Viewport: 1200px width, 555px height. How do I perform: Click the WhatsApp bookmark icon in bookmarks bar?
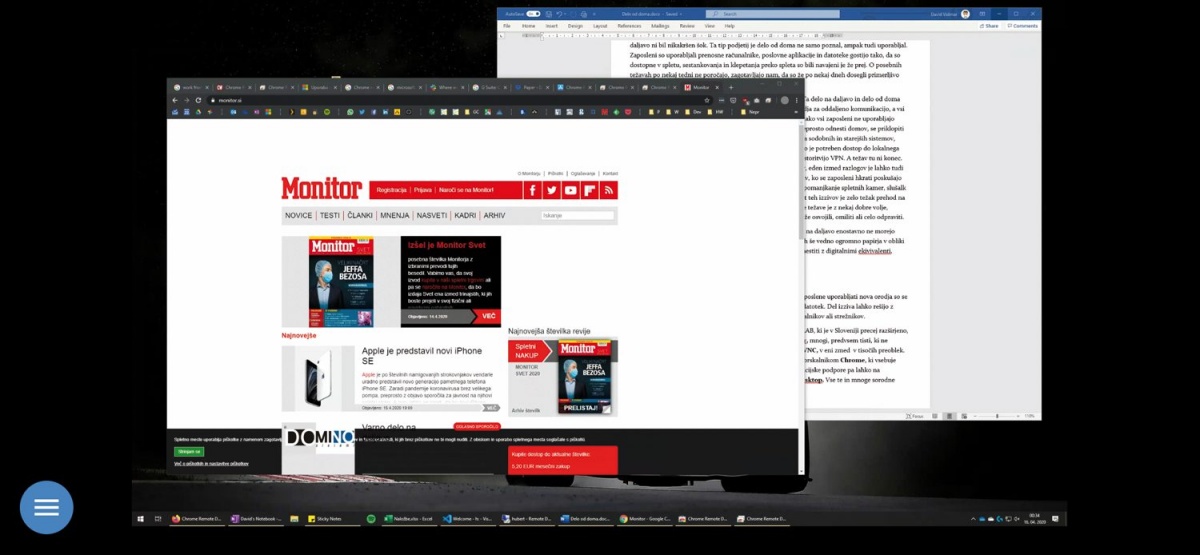pos(350,112)
